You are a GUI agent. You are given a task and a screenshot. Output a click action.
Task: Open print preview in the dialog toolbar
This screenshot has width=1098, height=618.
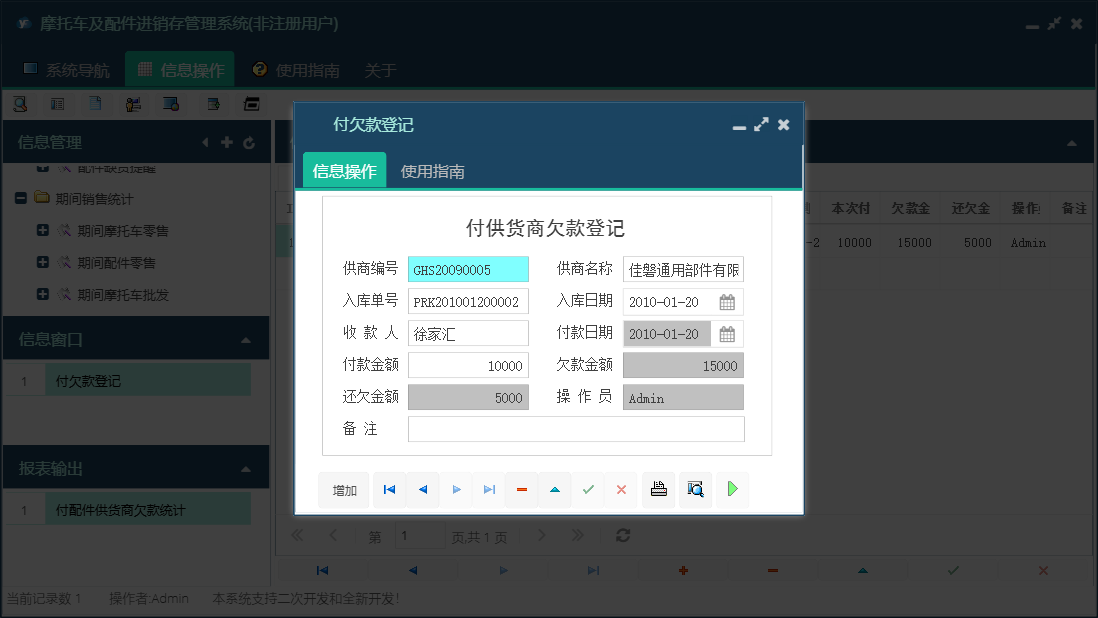point(695,490)
